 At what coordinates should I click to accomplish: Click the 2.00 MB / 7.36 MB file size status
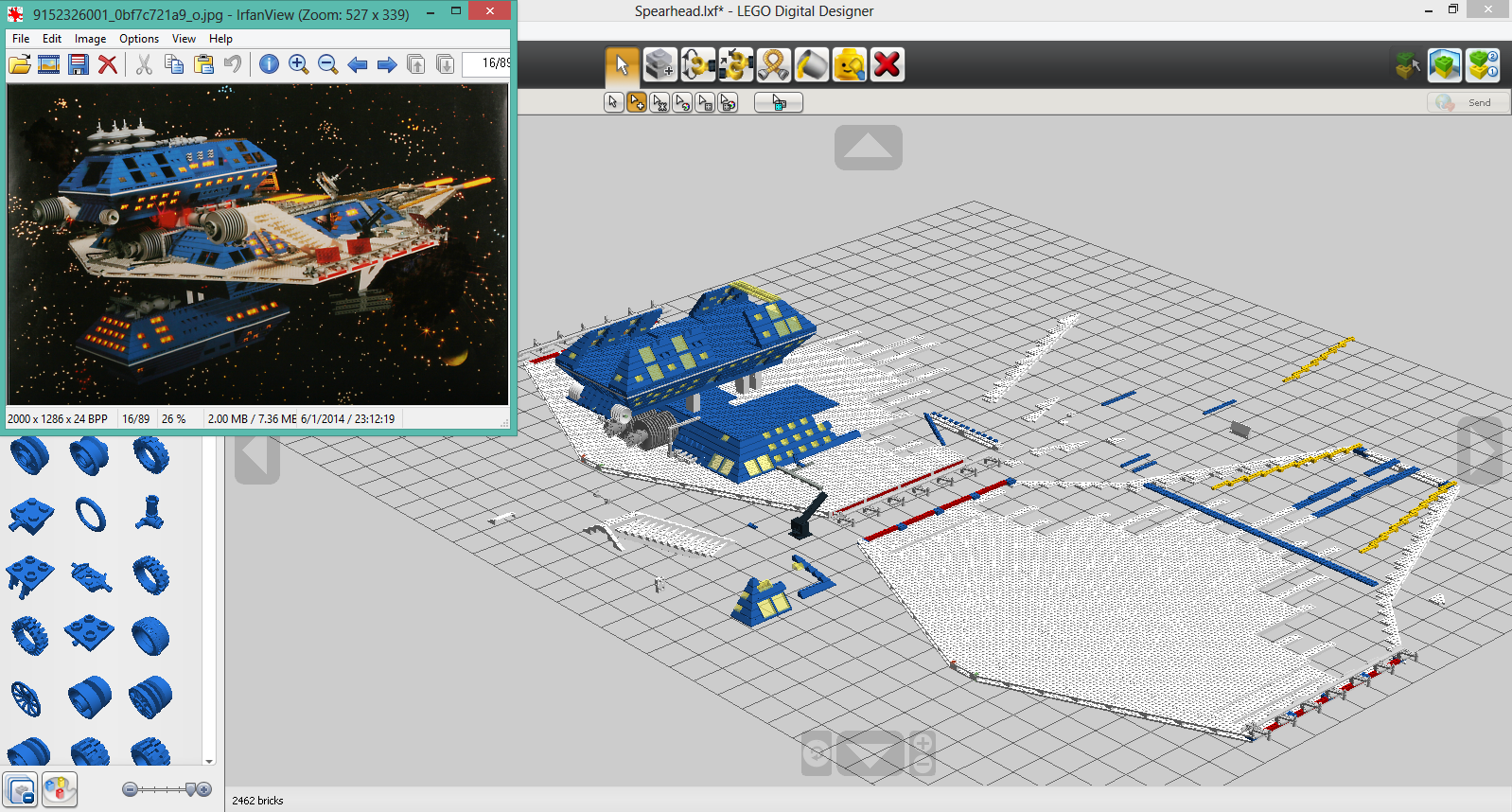252,418
